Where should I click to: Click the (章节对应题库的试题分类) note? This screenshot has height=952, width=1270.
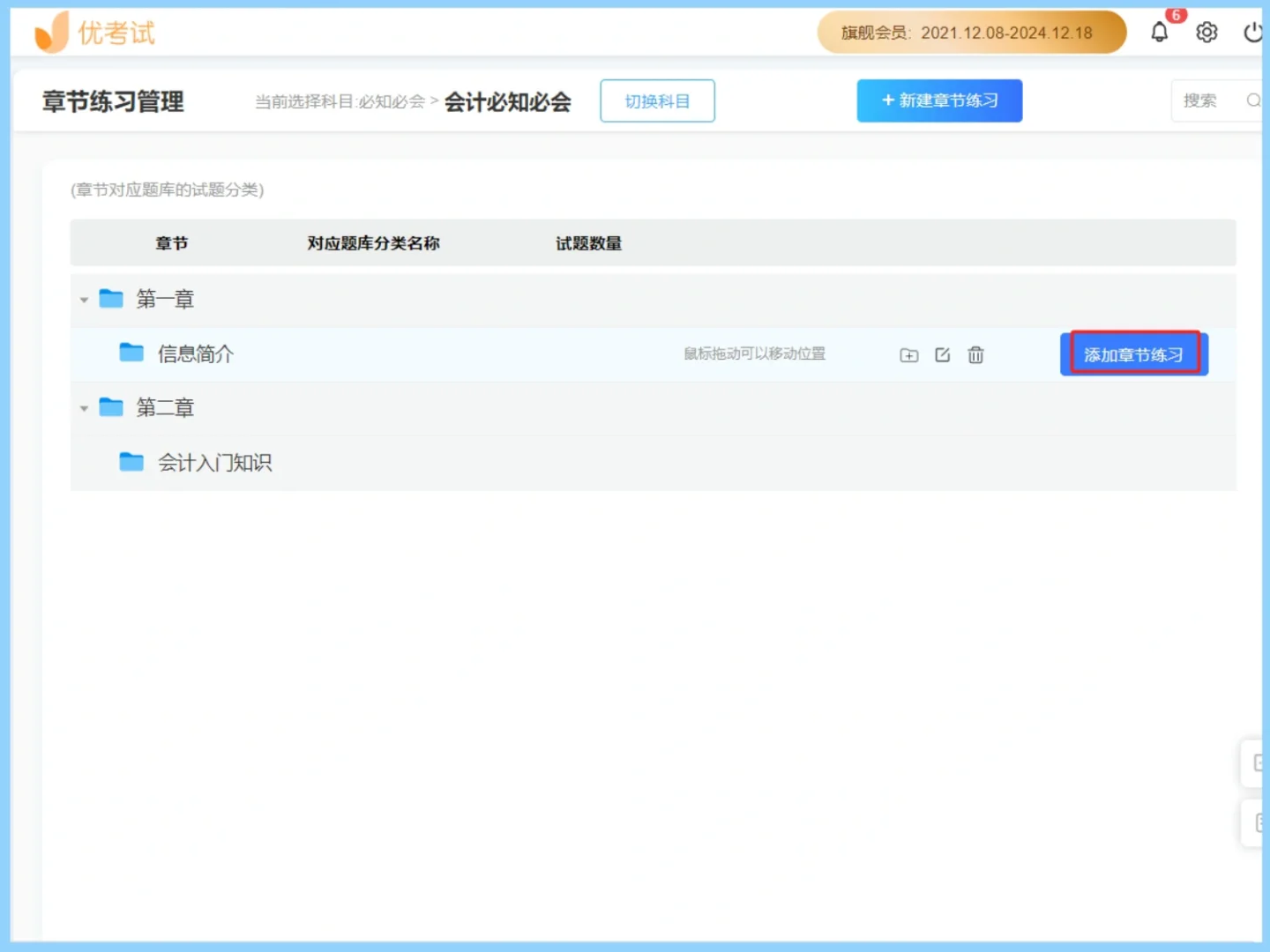[x=168, y=190]
